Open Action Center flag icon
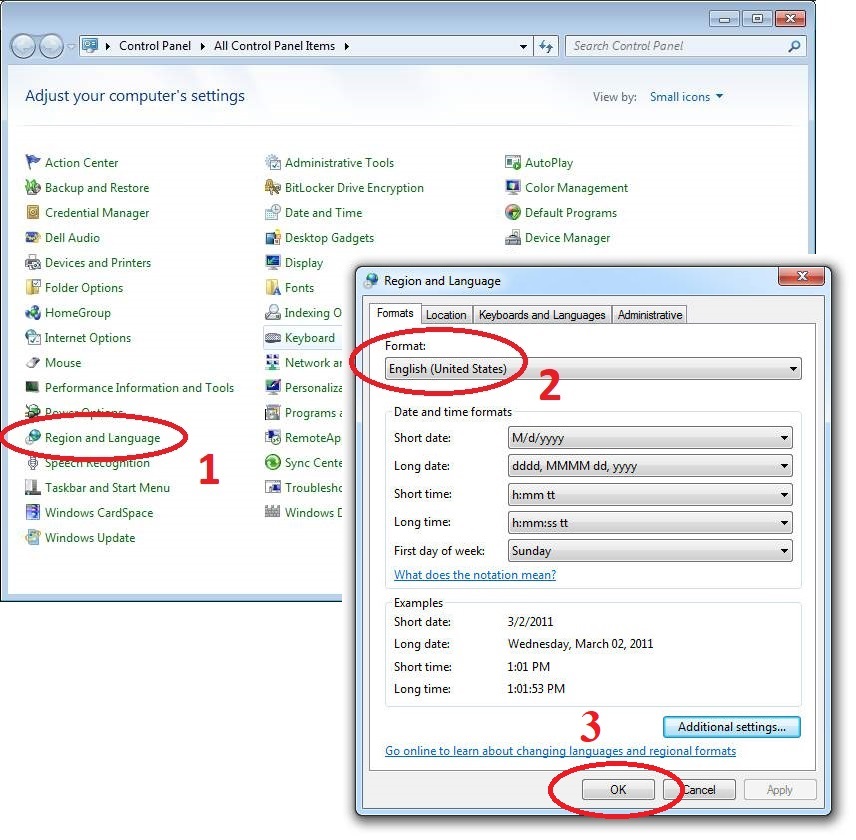The width and height of the screenshot is (856, 840). pos(33,162)
